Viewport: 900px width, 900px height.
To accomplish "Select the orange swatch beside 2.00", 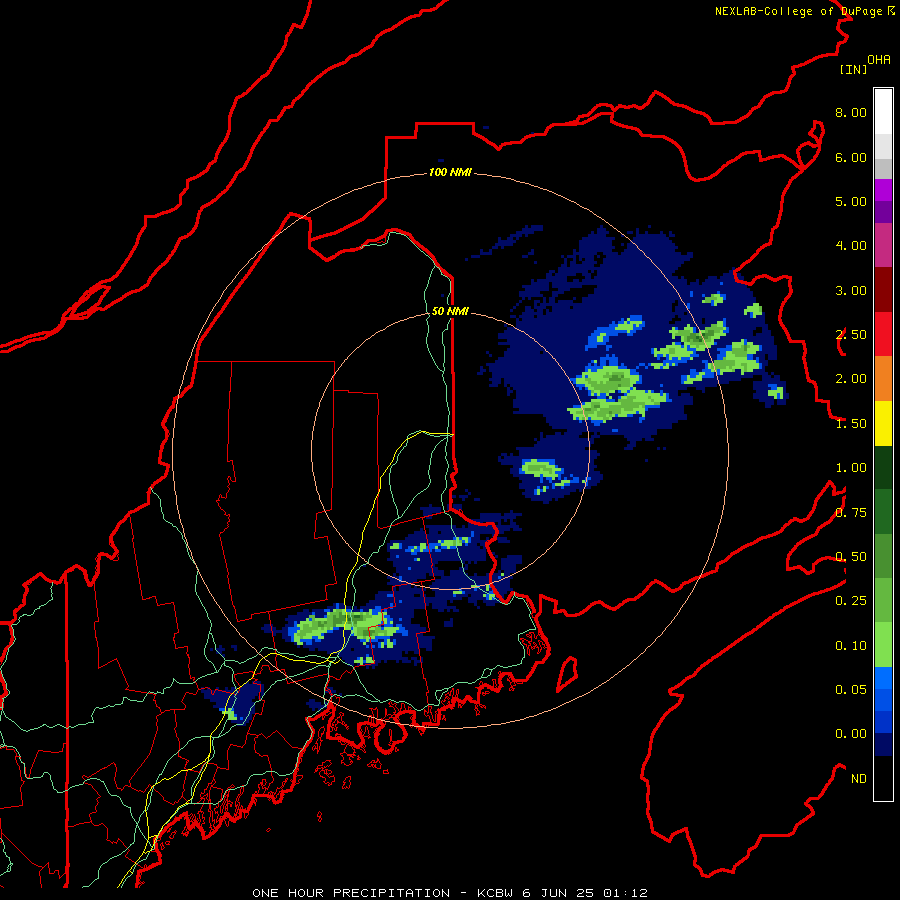I will [883, 379].
